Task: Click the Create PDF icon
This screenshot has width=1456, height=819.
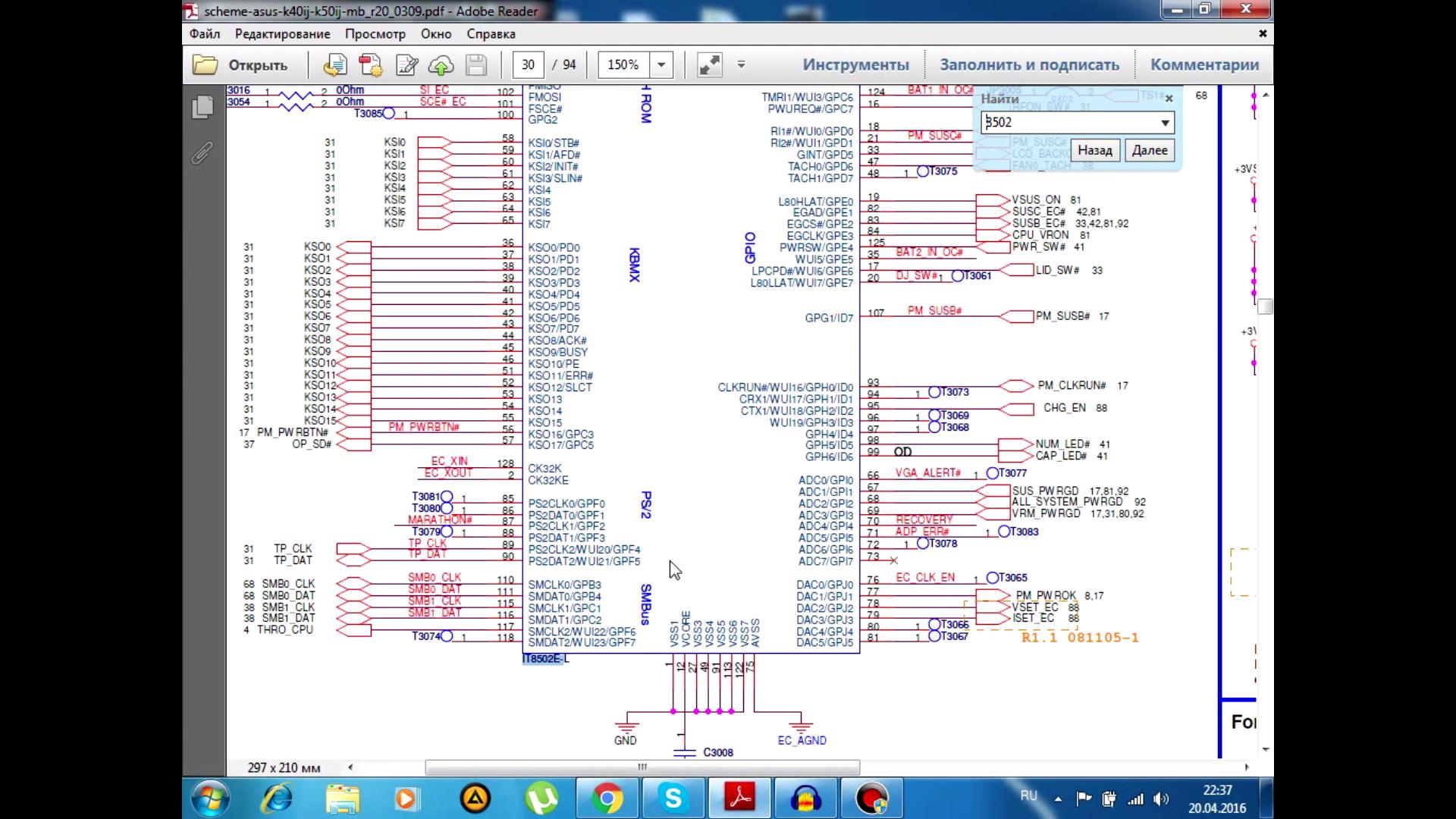Action: tap(371, 65)
